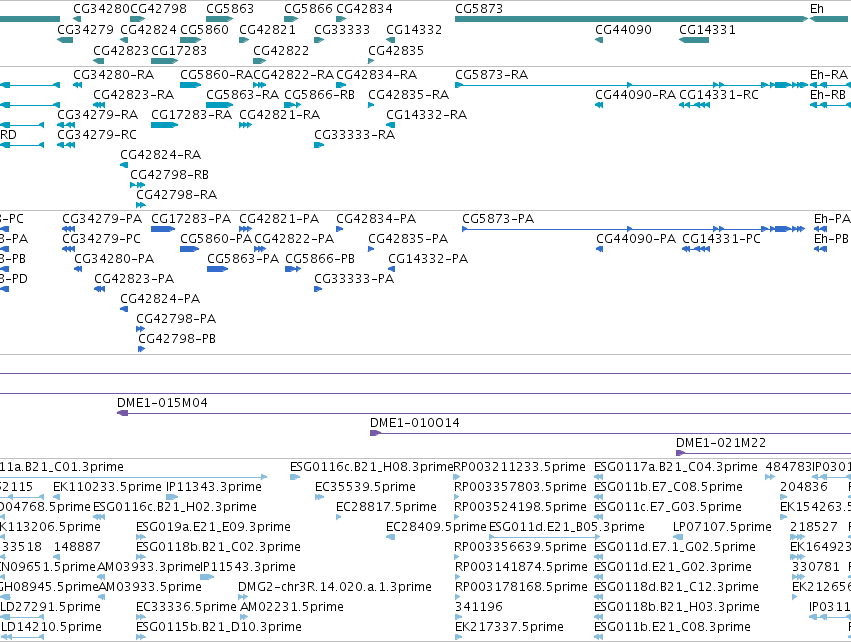Image resolution: width=851 pixels, height=642 pixels.
Task: Select transcript CG14331-RC
Action: (719, 94)
